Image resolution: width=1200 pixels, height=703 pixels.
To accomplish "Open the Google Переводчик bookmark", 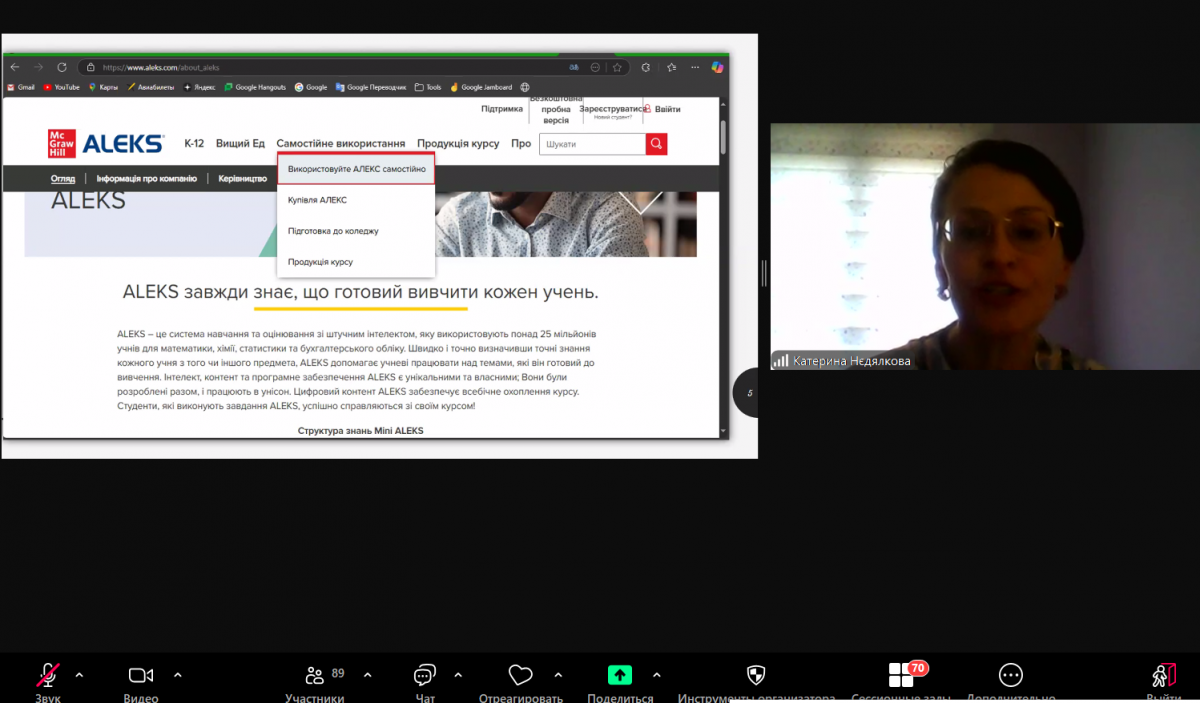I will 371,87.
